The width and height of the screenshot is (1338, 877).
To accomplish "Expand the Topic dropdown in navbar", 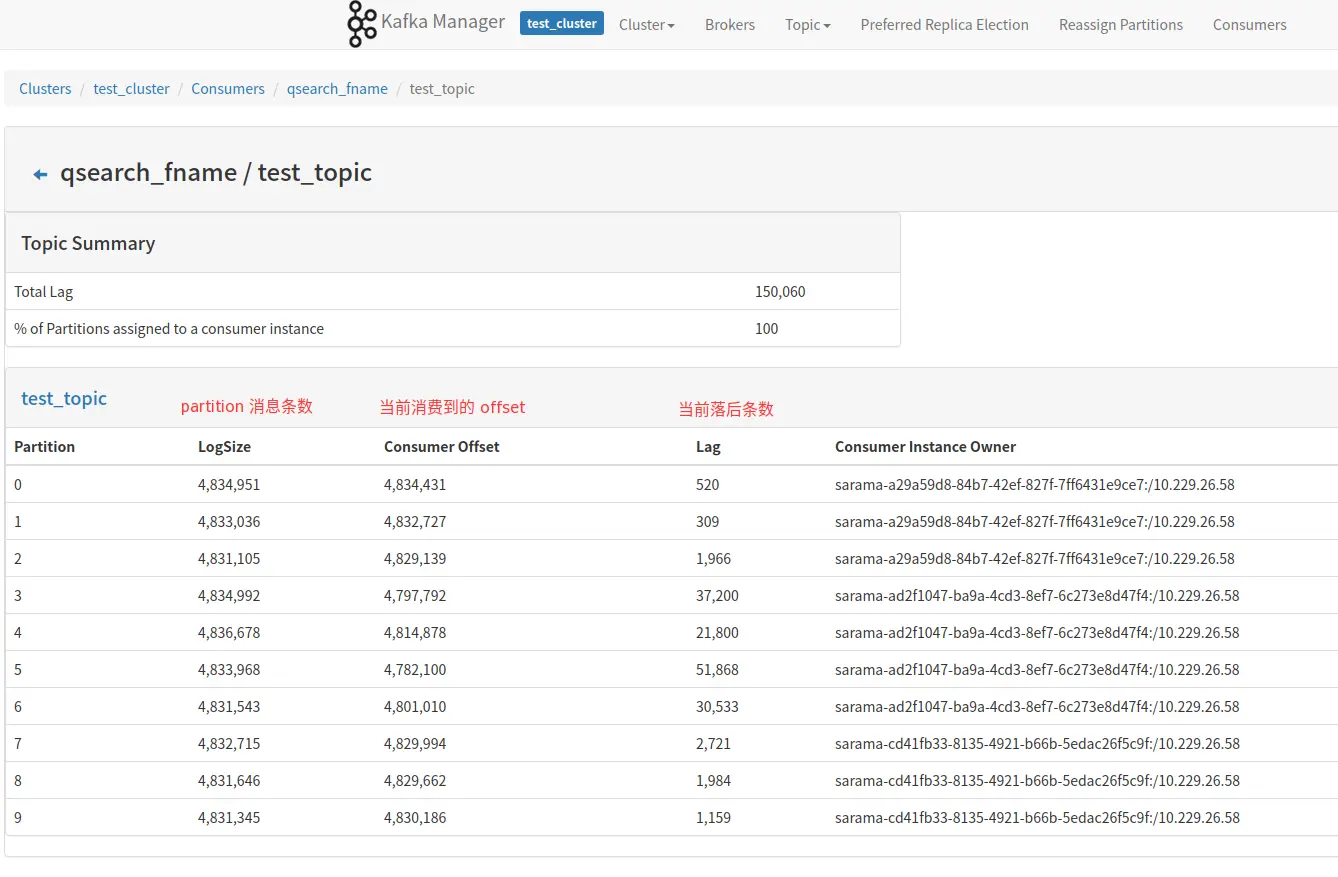I will (807, 25).
